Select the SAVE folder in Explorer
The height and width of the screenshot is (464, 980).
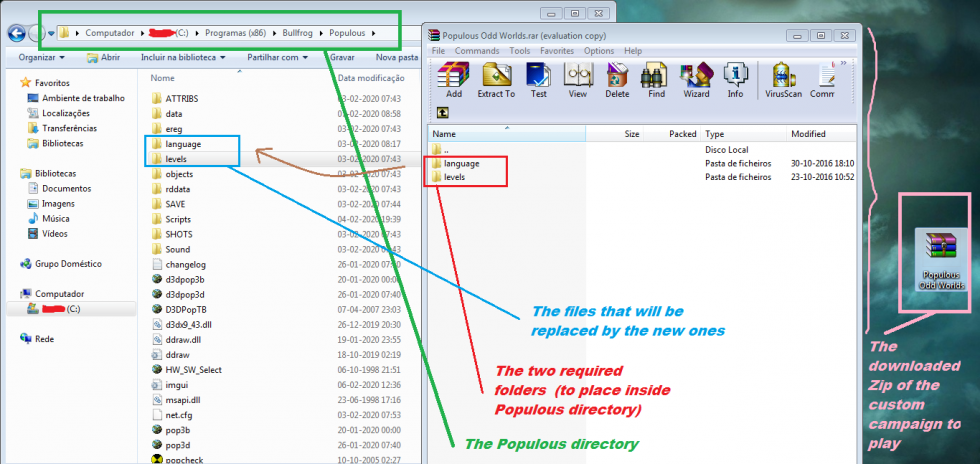pyautogui.click(x=168, y=204)
